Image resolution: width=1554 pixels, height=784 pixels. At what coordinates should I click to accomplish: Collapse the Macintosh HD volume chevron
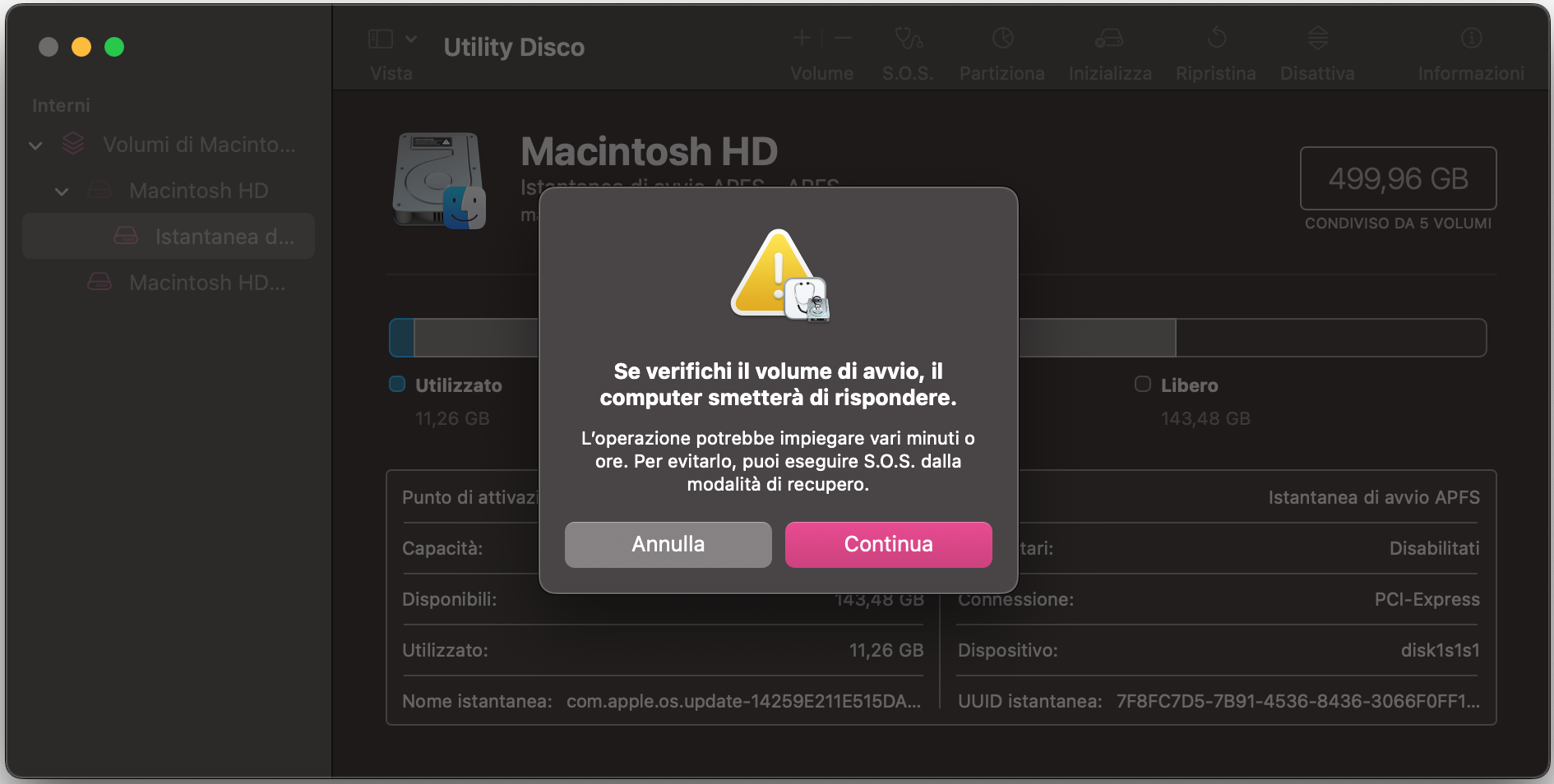coord(62,191)
